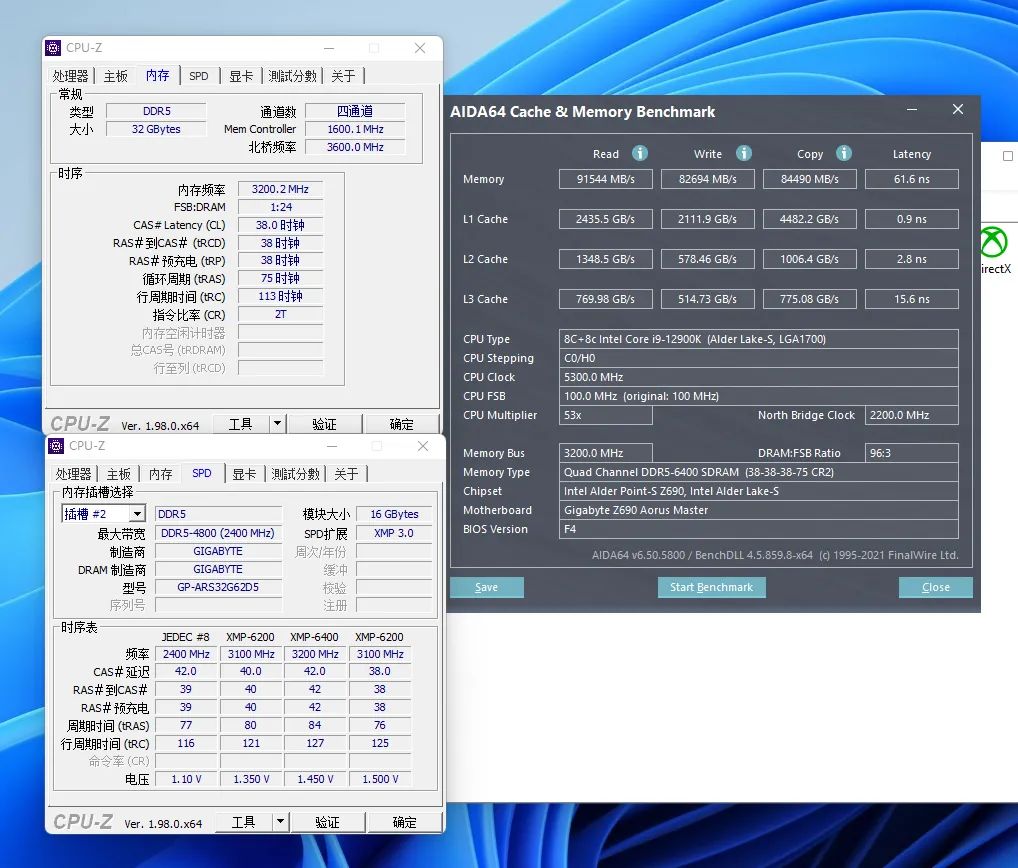Screen dimensions: 1018x868
Task: Tick the checkbox right of the AIDA64 window
Action: tap(1007, 156)
